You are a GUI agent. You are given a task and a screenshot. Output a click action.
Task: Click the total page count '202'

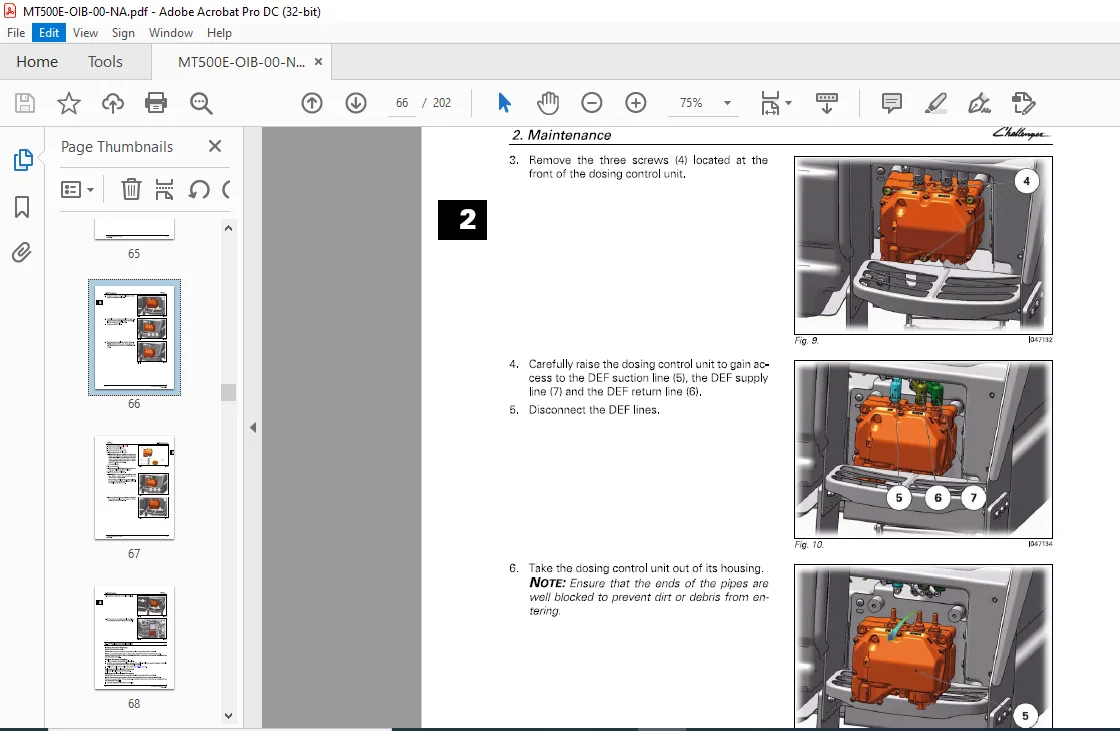pyautogui.click(x=442, y=103)
